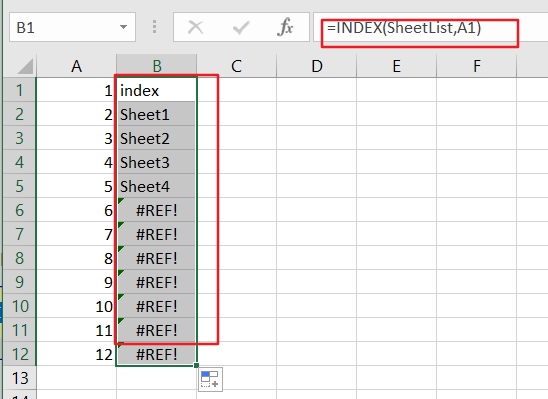Click the formula bar with INDEX formula
The image size is (548, 399).
(x=431, y=27)
